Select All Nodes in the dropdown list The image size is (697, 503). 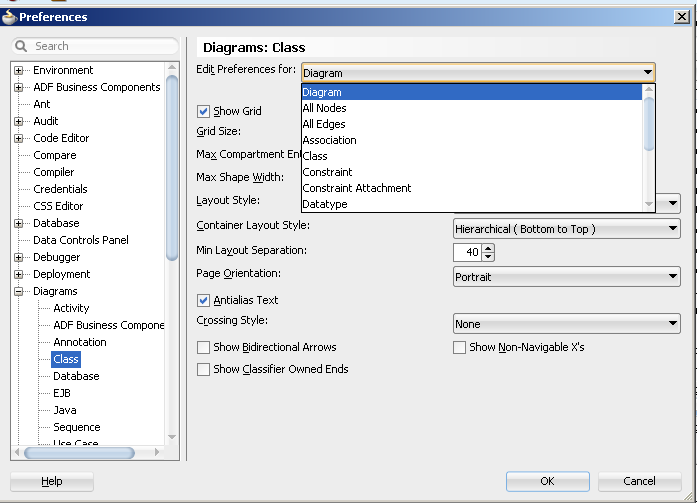coord(472,108)
